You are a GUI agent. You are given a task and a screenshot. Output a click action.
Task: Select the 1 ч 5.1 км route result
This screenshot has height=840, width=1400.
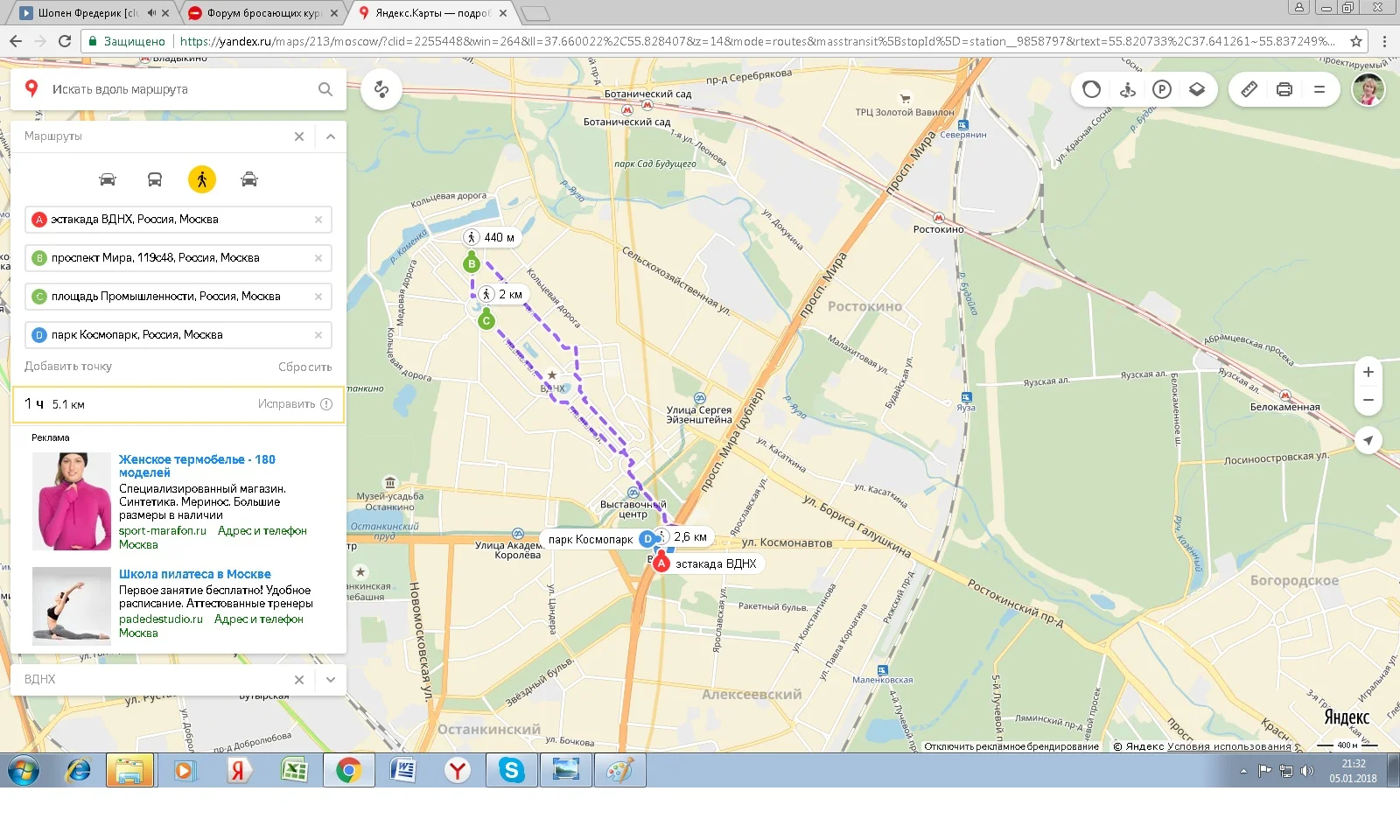(178, 404)
